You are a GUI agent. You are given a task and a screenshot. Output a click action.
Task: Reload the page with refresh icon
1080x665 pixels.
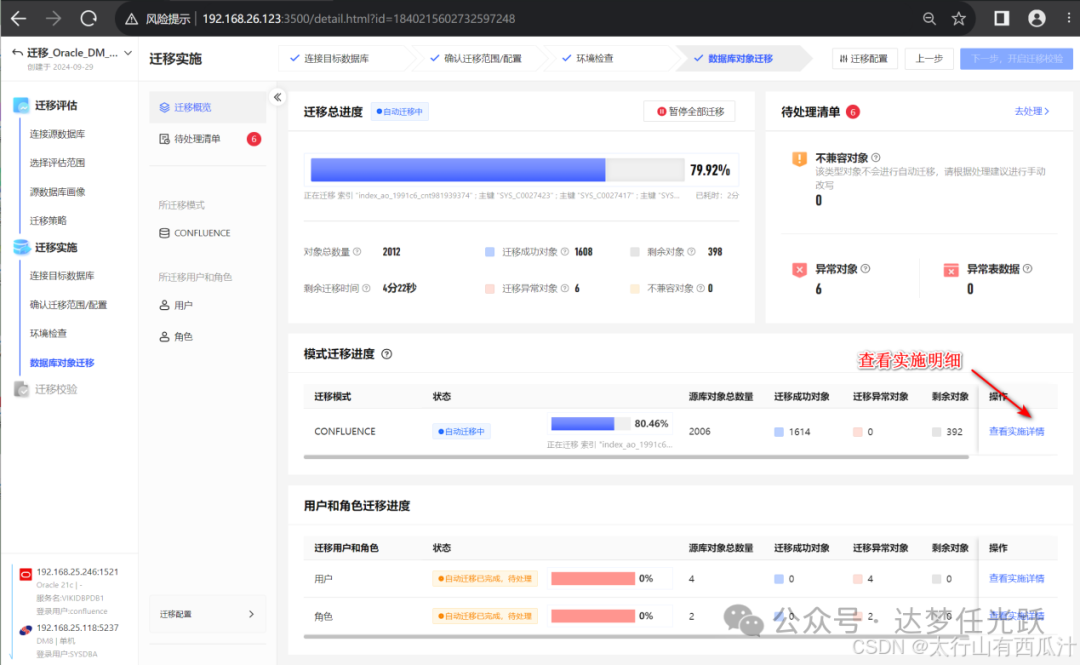pos(88,19)
